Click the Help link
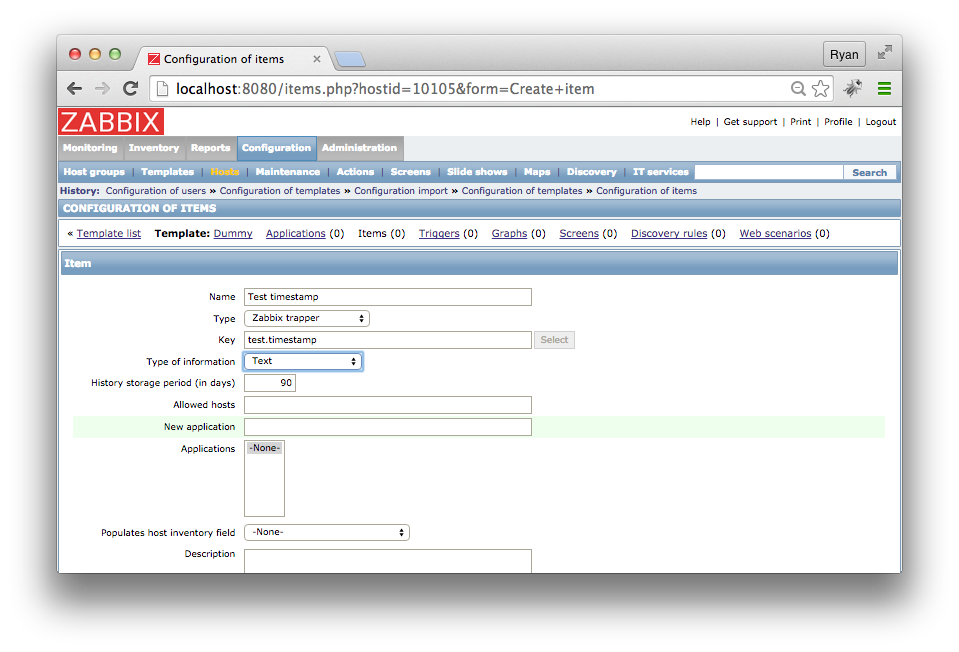Image resolution: width=959 pixels, height=652 pixels. click(x=700, y=122)
